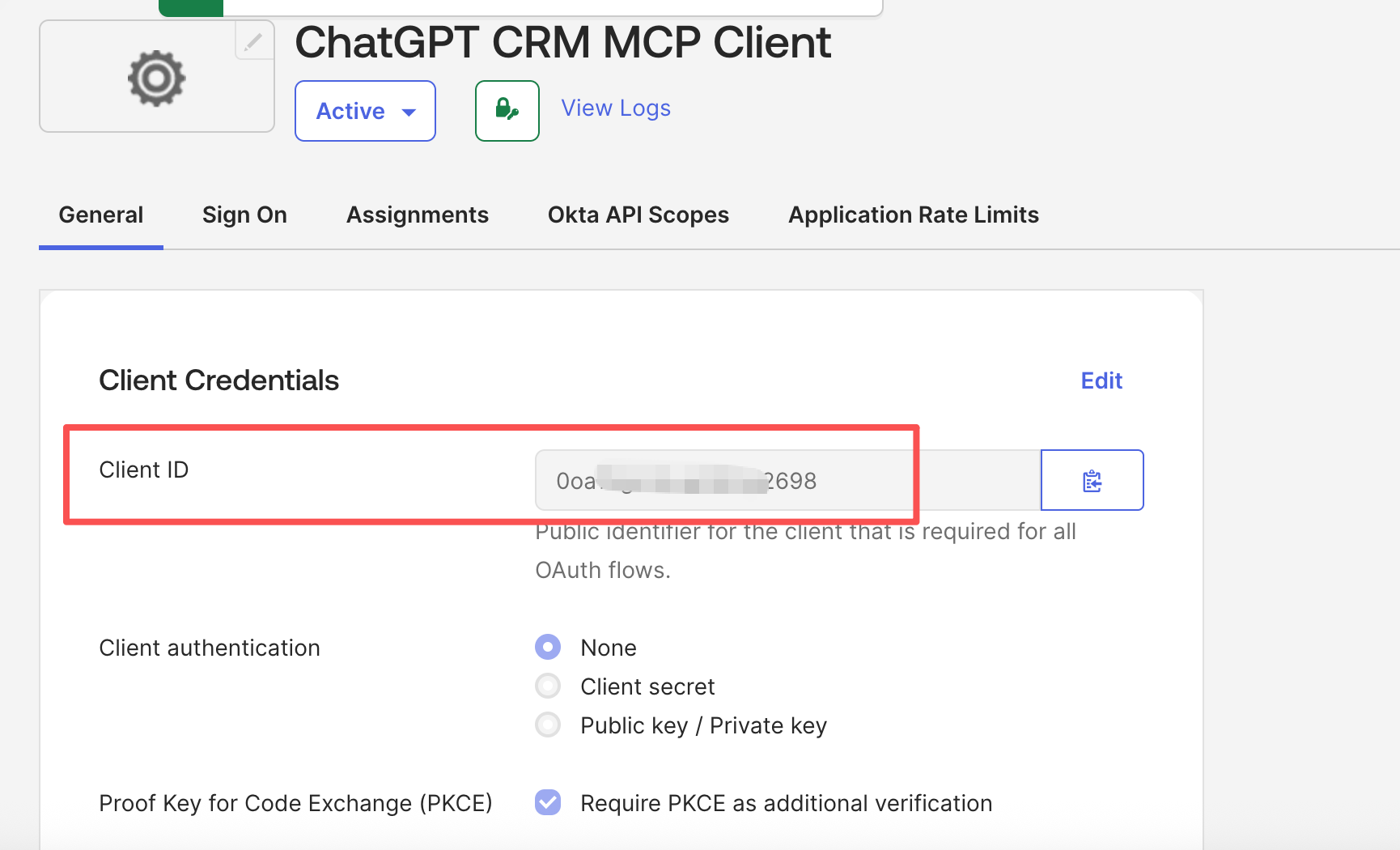1400x850 pixels.
Task: Open the Active status dropdown
Action: (x=365, y=111)
